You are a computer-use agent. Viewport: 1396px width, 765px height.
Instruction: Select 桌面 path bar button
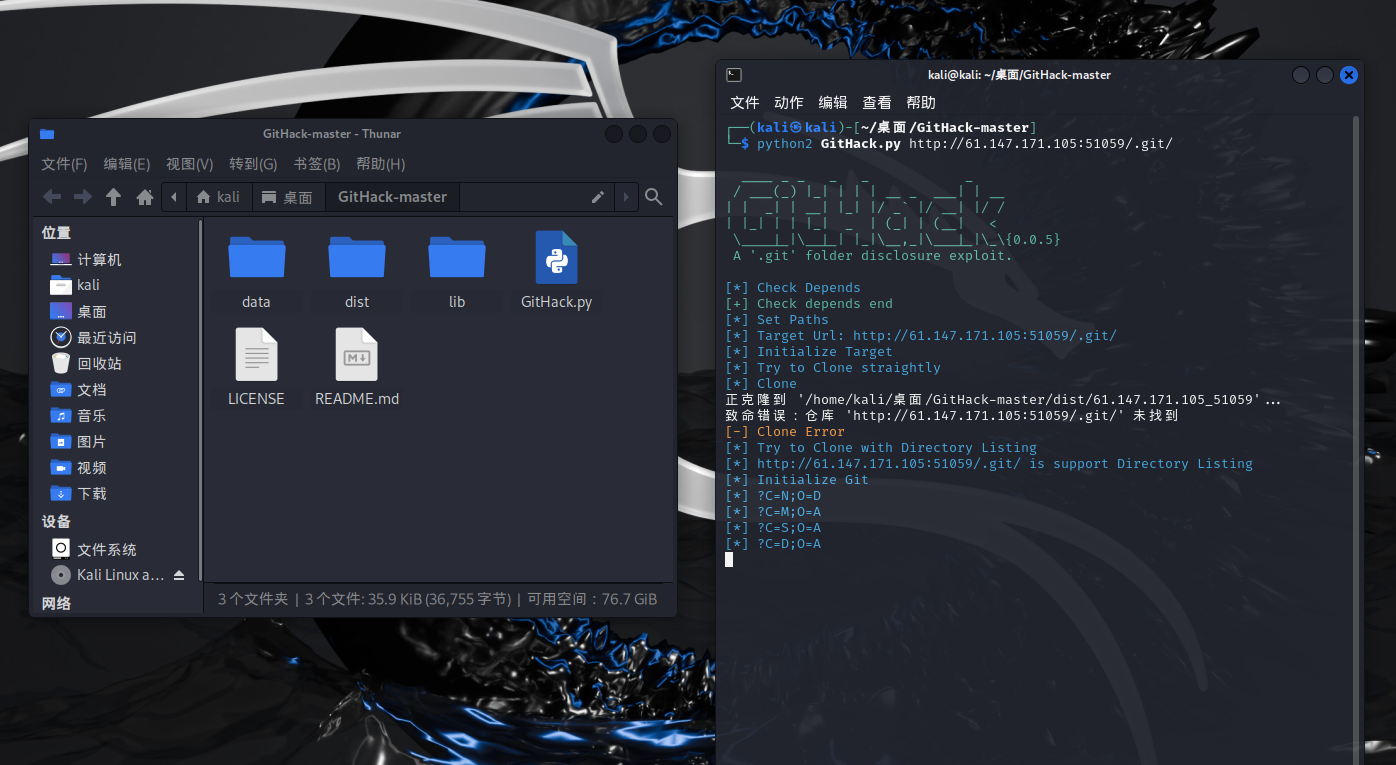288,197
